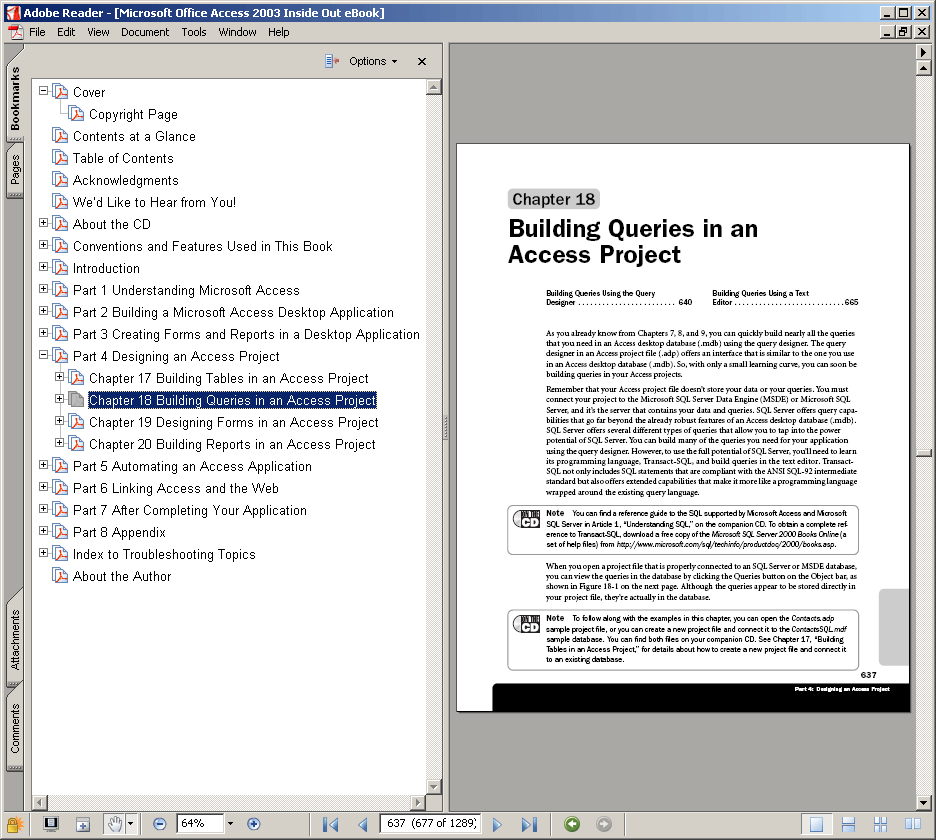Viewport: 936px width, 840px height.
Task: Go to the last page
Action: [x=529, y=824]
